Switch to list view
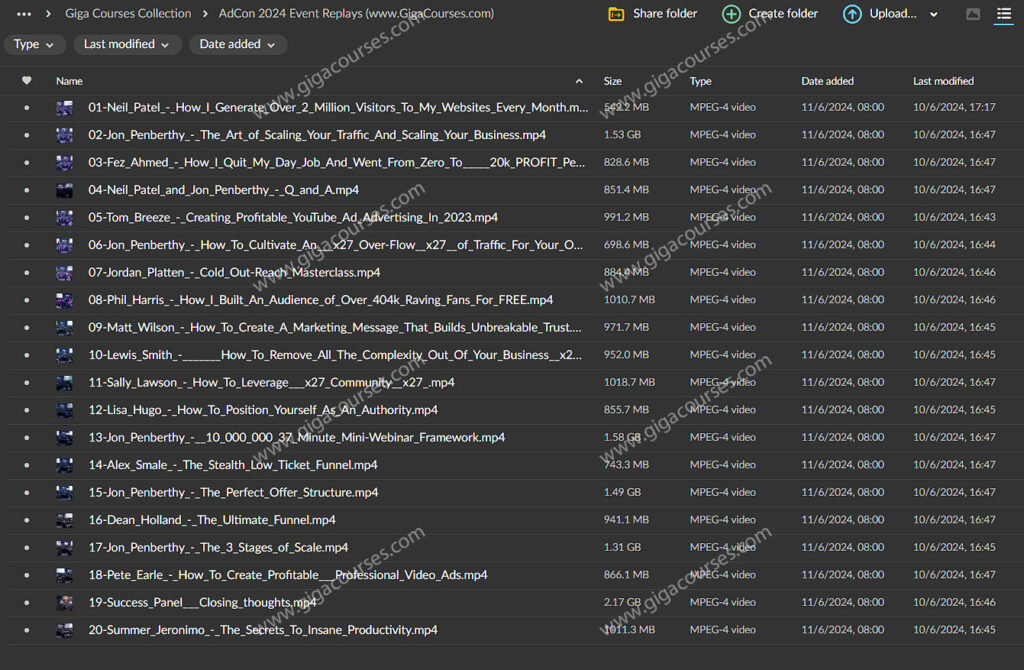 point(1003,14)
